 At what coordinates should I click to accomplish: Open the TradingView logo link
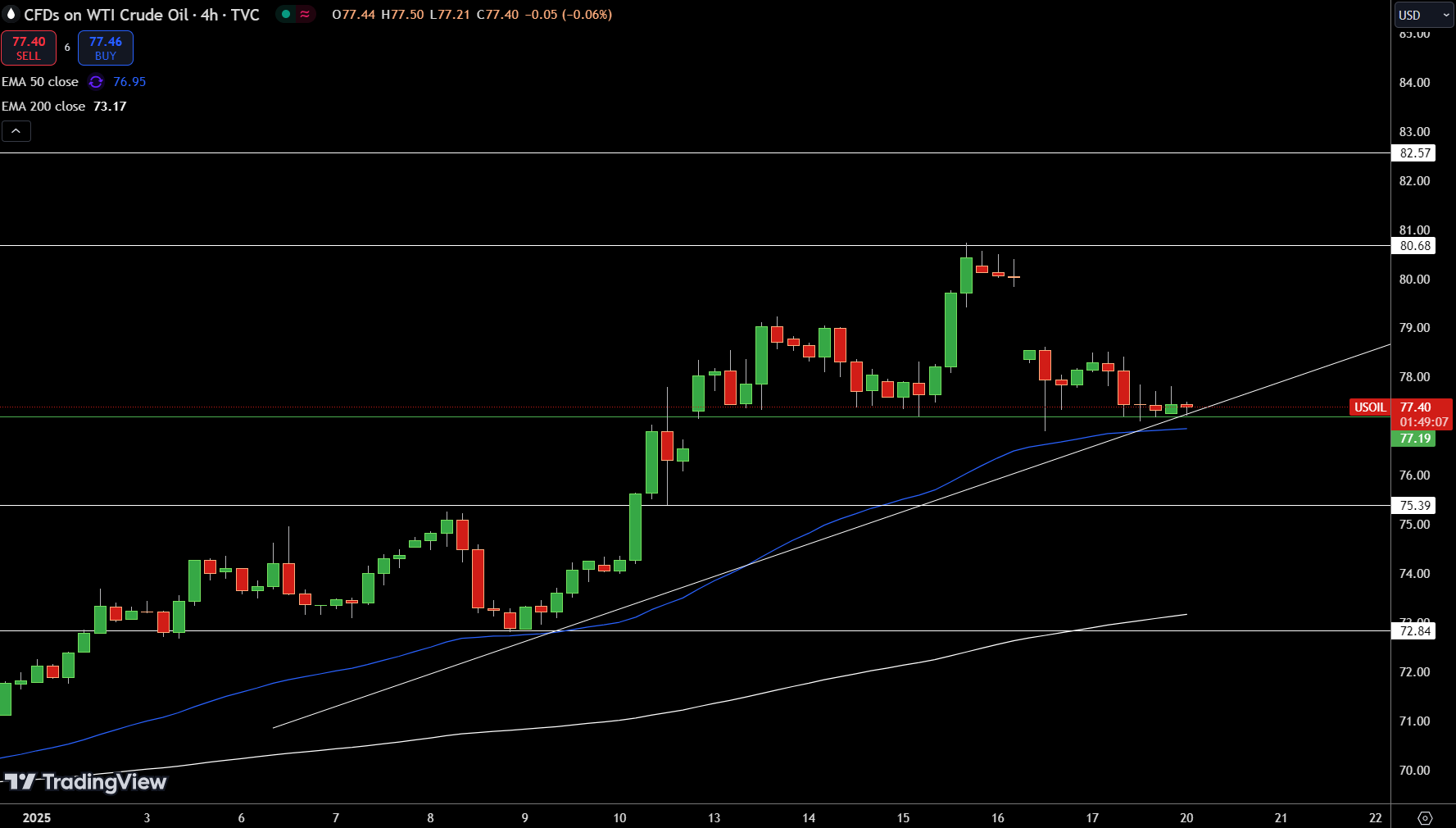[x=84, y=782]
